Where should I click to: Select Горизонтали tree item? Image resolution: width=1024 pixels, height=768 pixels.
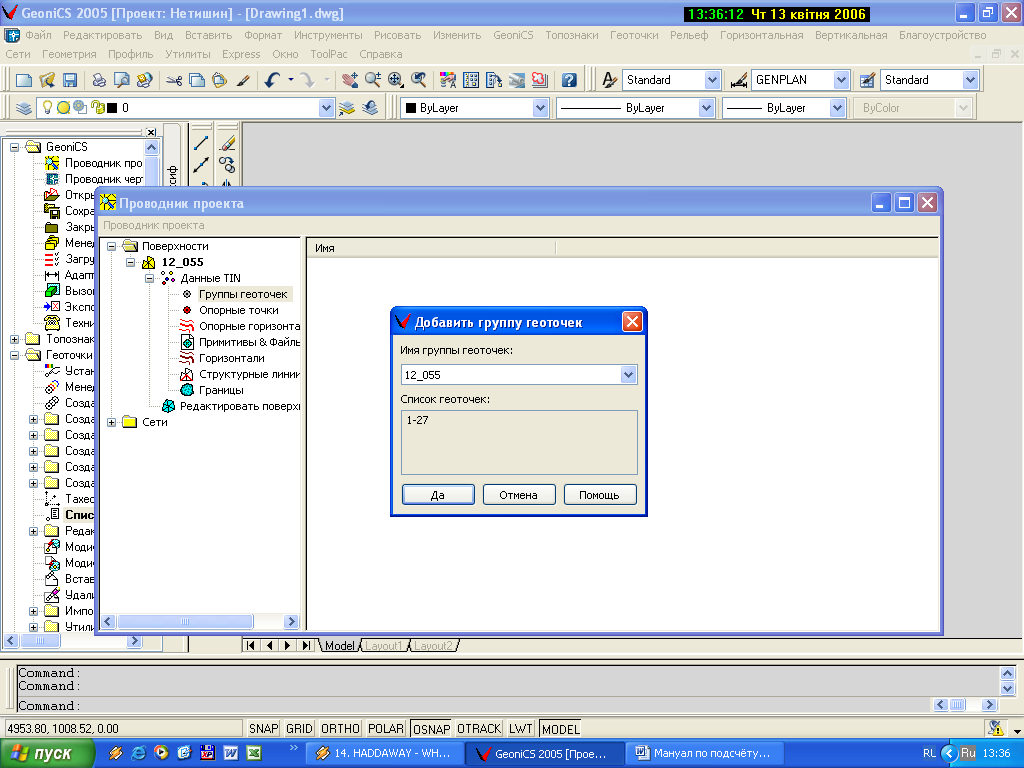(x=232, y=358)
